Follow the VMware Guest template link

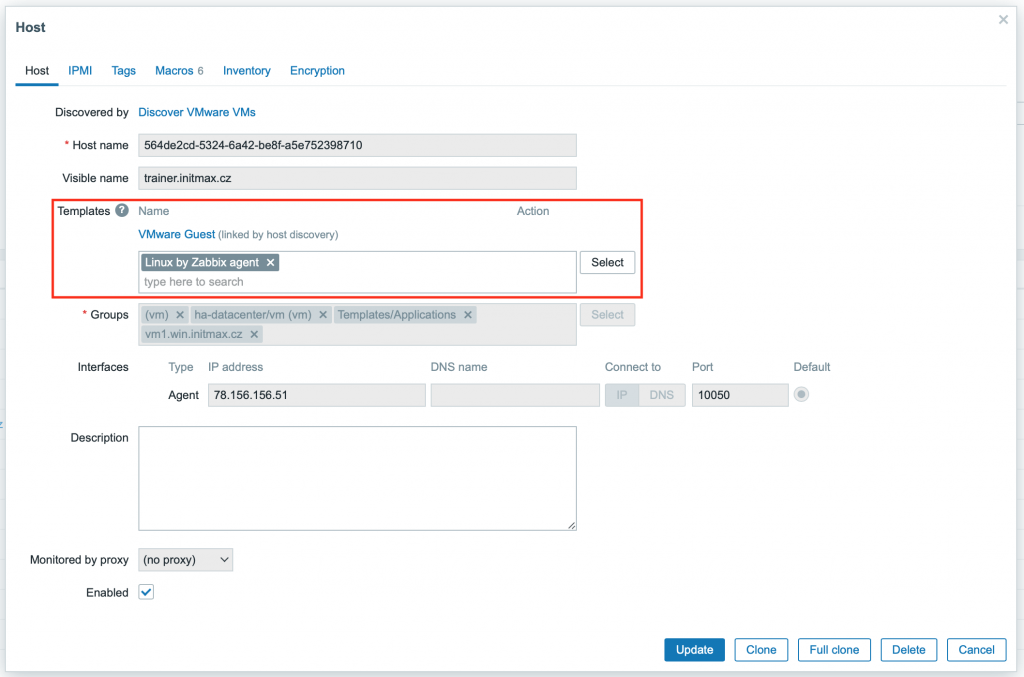point(176,234)
